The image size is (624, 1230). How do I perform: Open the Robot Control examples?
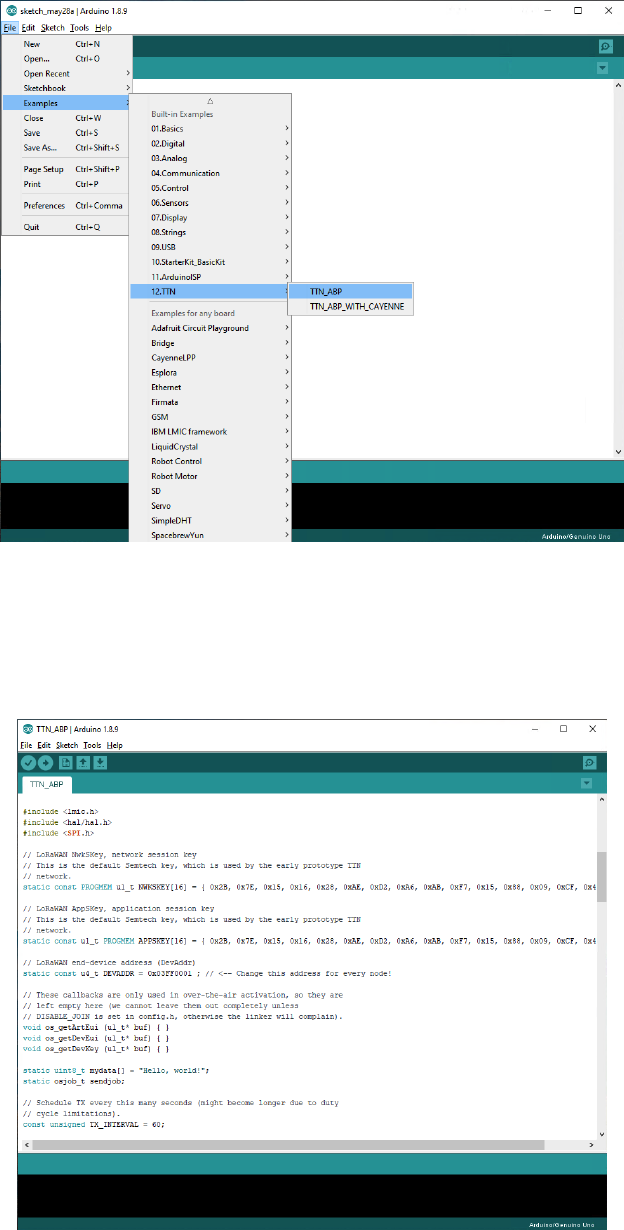tap(209, 461)
